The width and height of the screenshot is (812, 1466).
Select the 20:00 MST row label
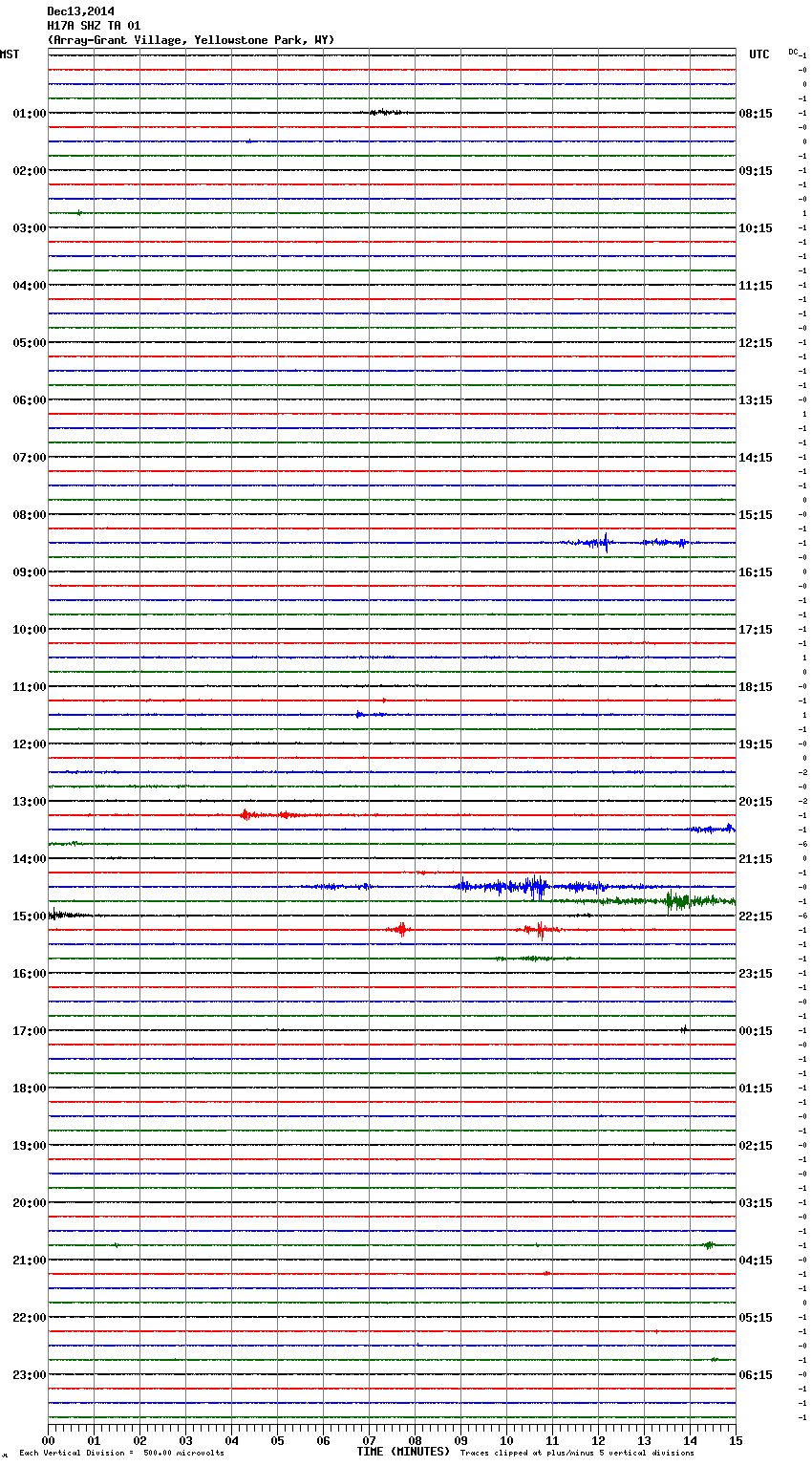pyautogui.click(x=30, y=1203)
